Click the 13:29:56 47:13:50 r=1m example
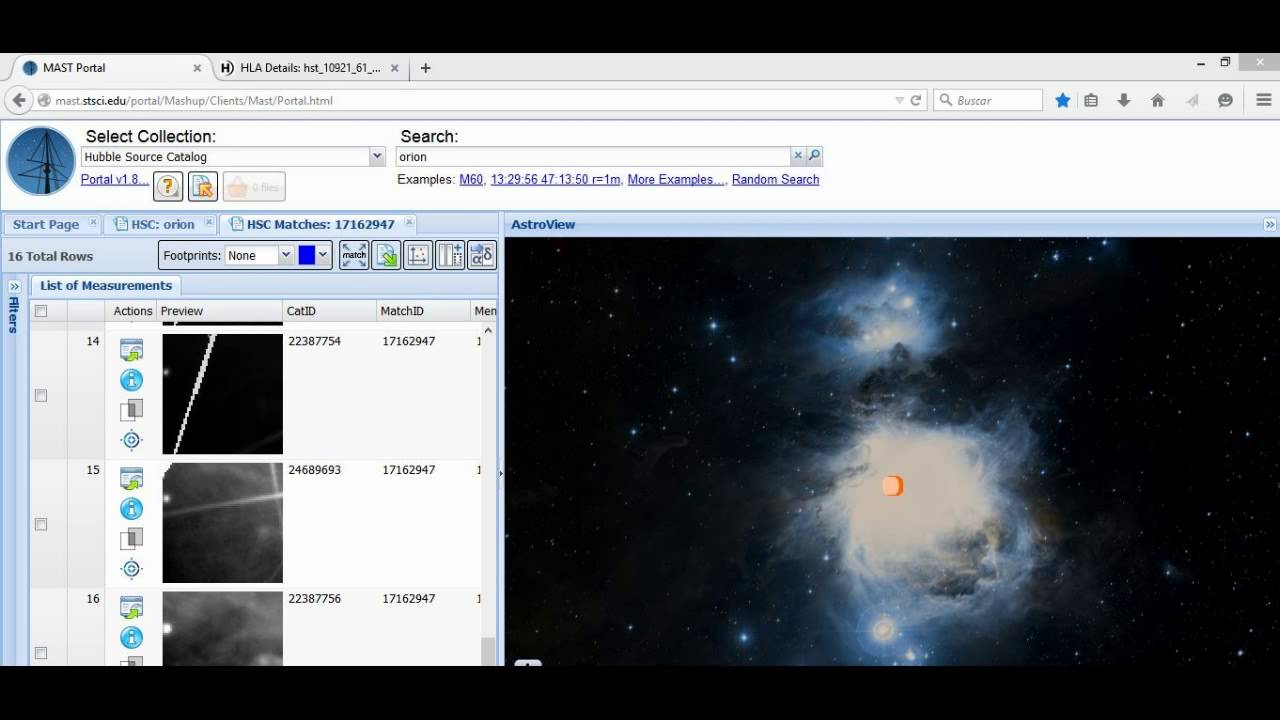The height and width of the screenshot is (720, 1280). pos(555,179)
